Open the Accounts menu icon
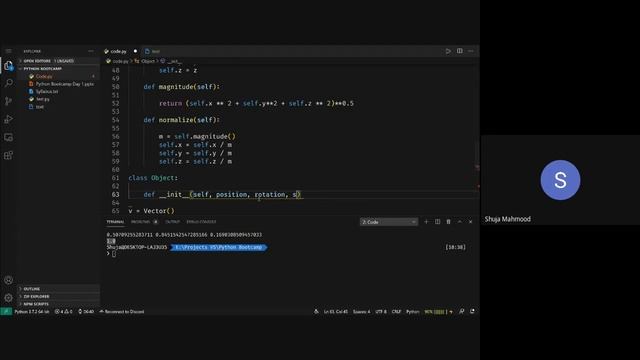 click(x=9, y=280)
